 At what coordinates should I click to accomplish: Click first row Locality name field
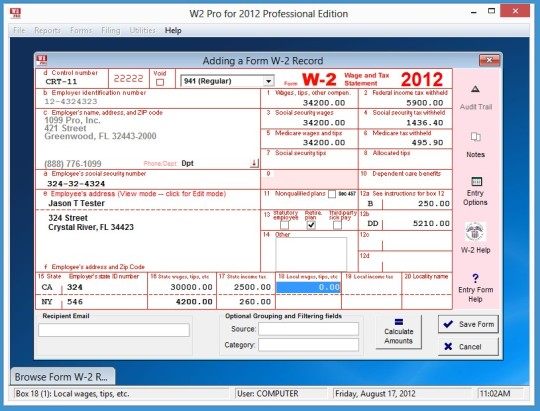click(427, 287)
